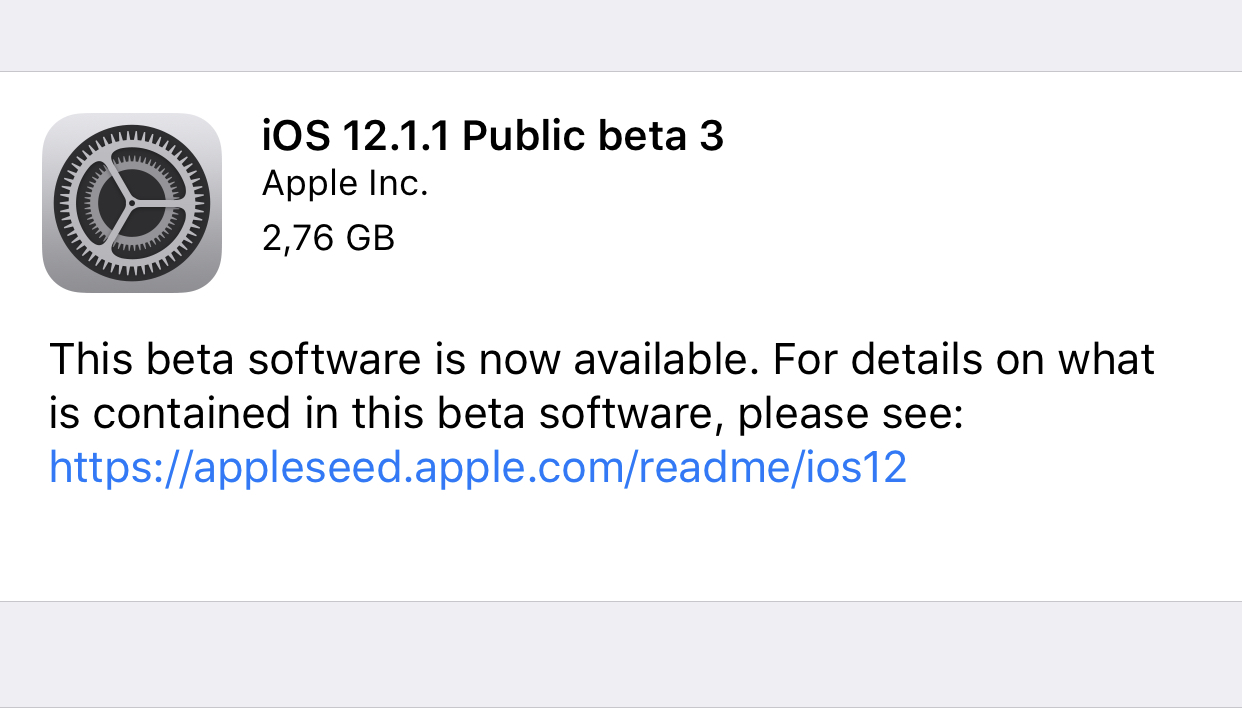The width and height of the screenshot is (1242, 711).
Task: Tap the number '3' in the update title
Action: click(710, 137)
